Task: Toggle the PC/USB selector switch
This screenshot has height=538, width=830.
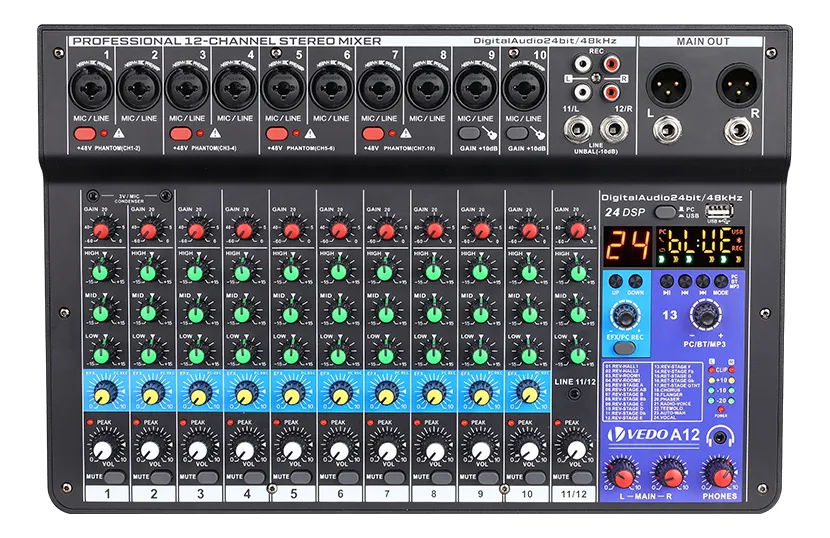Action: (664, 212)
